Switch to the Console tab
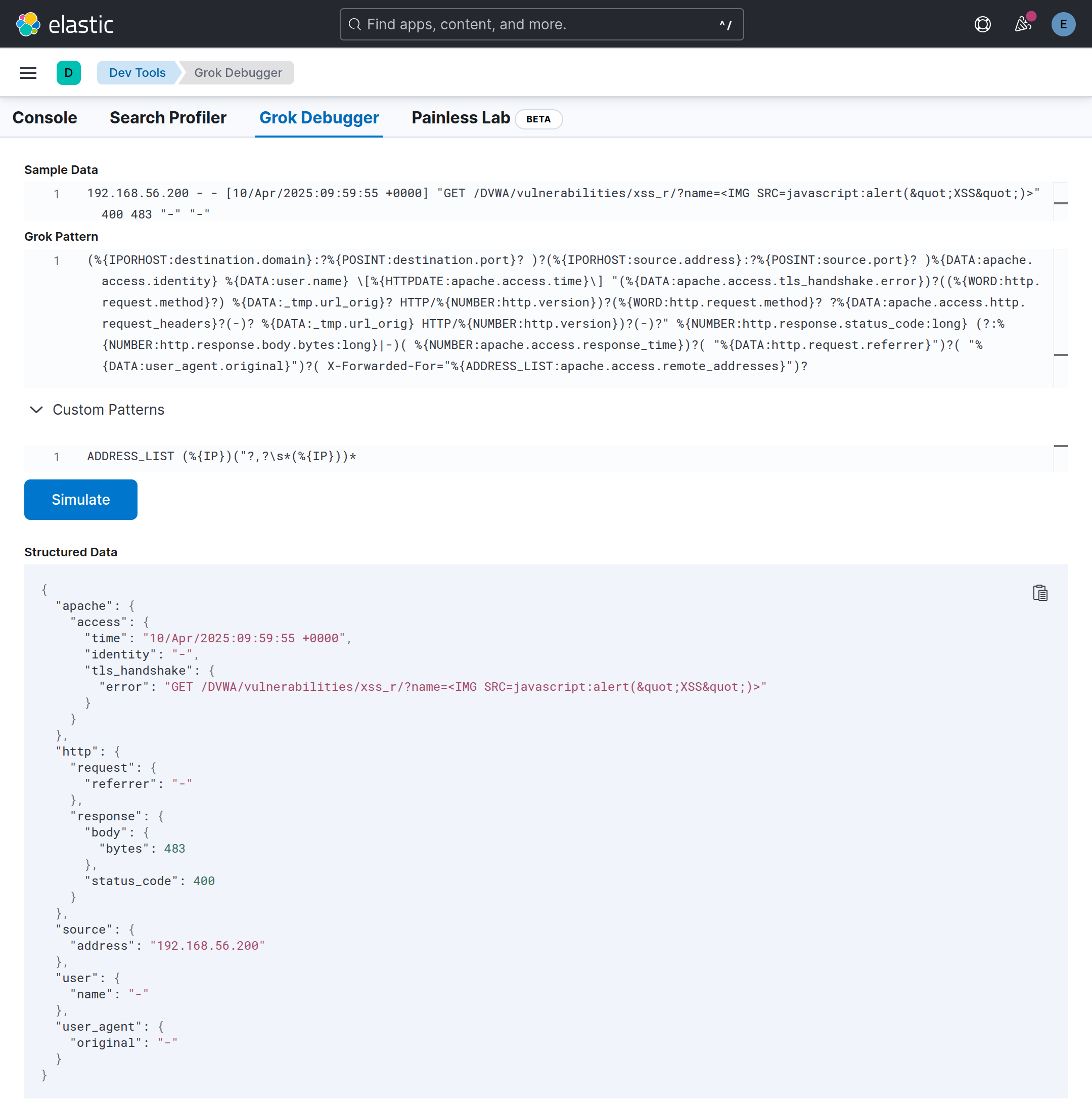Screen dimensions: 1092x1102 [44, 118]
